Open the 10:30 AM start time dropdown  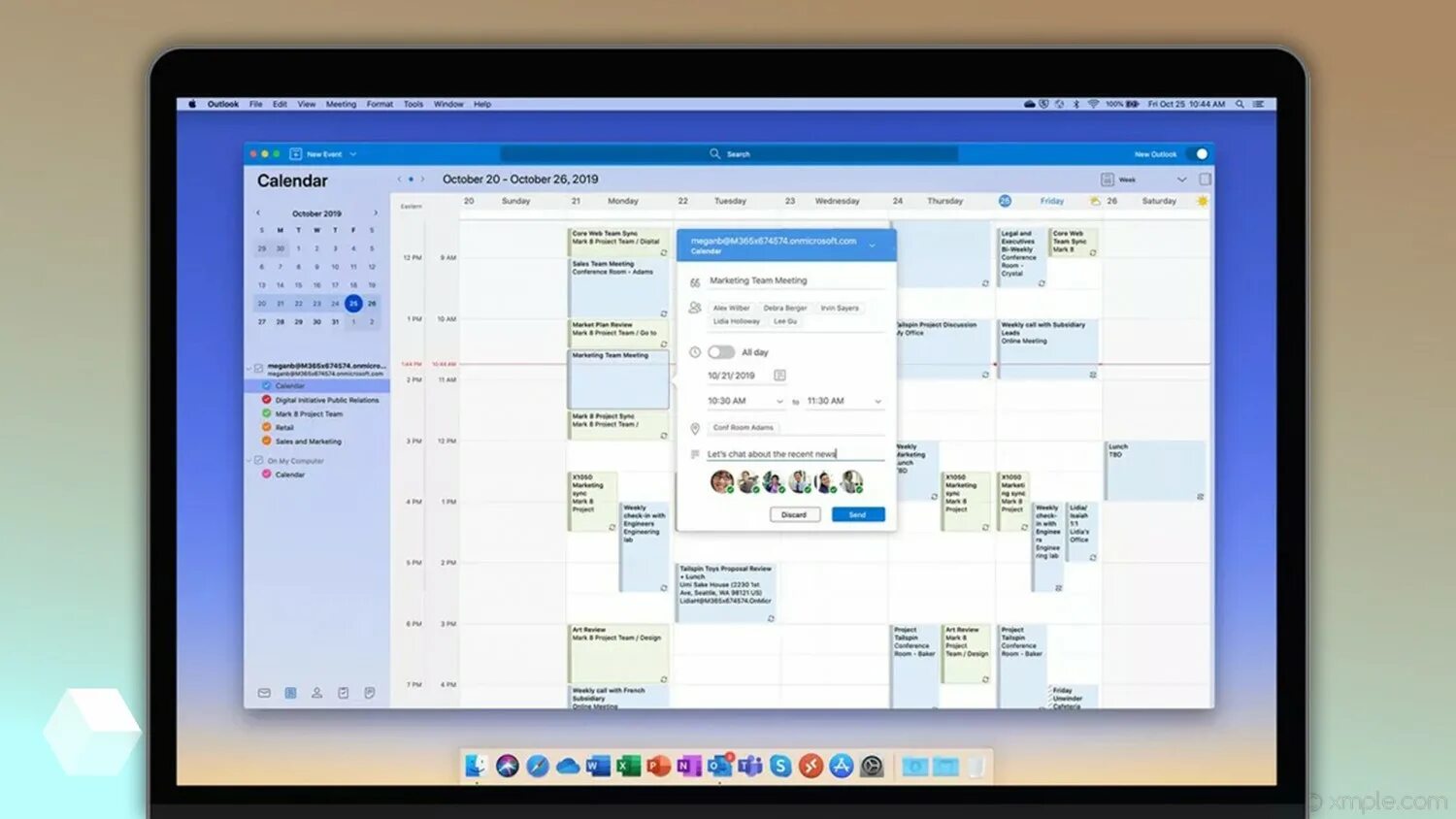point(779,402)
